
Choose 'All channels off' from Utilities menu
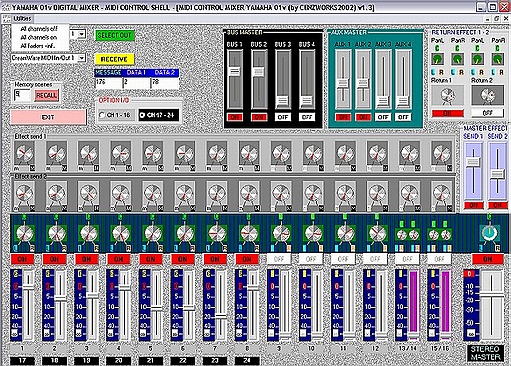tap(39, 29)
